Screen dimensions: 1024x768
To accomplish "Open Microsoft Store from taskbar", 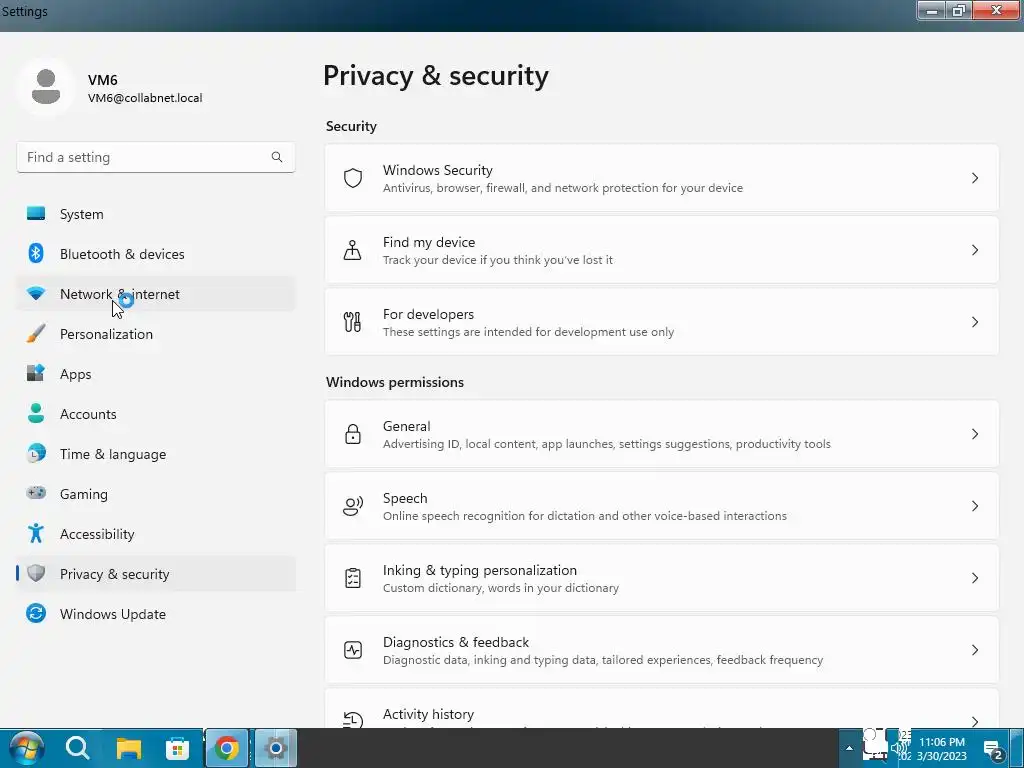I will (x=177, y=748).
